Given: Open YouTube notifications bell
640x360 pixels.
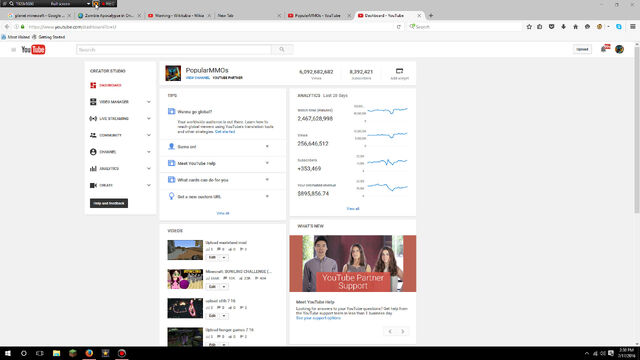Looking at the screenshot, I should (604, 49).
